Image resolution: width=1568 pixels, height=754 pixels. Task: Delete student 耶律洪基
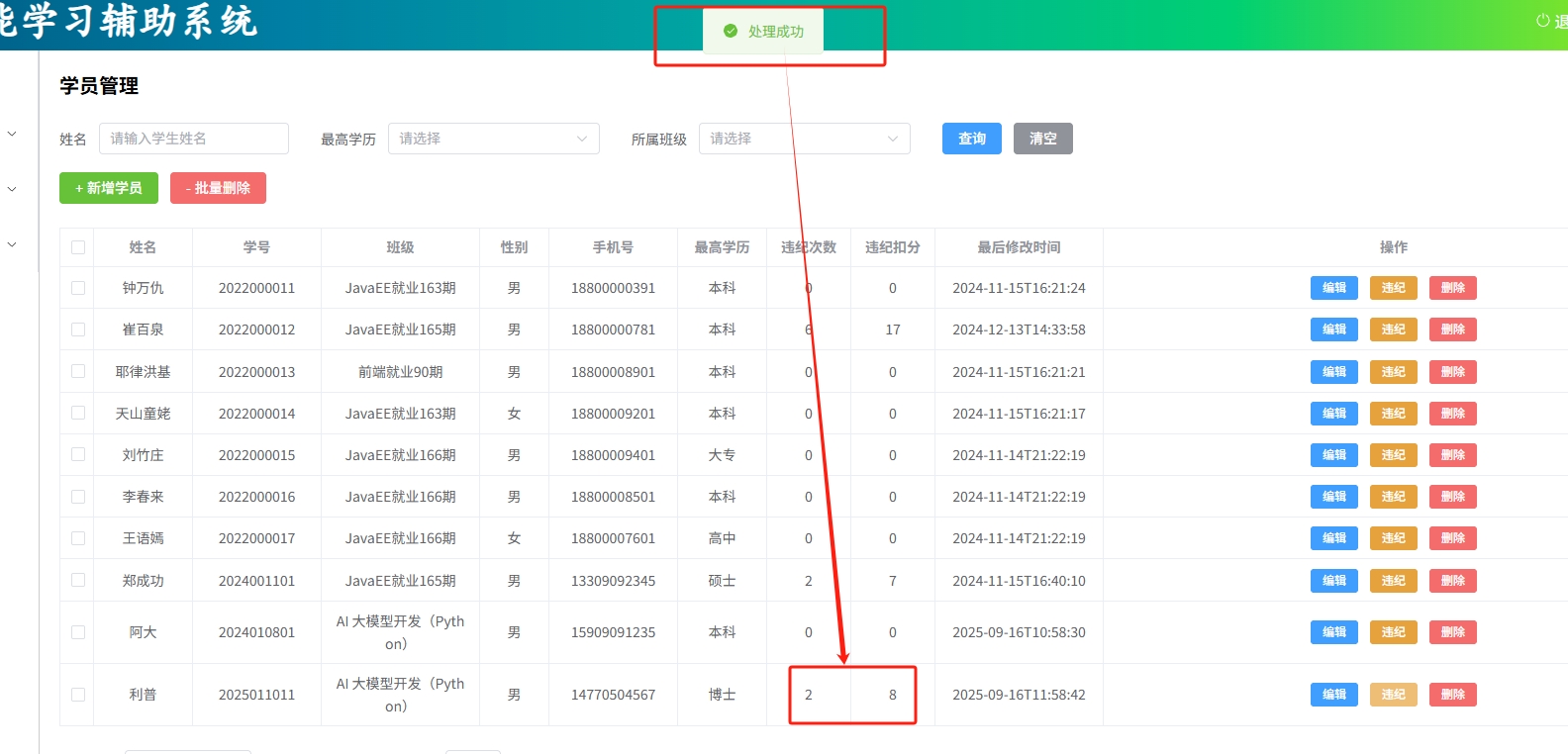click(1453, 372)
